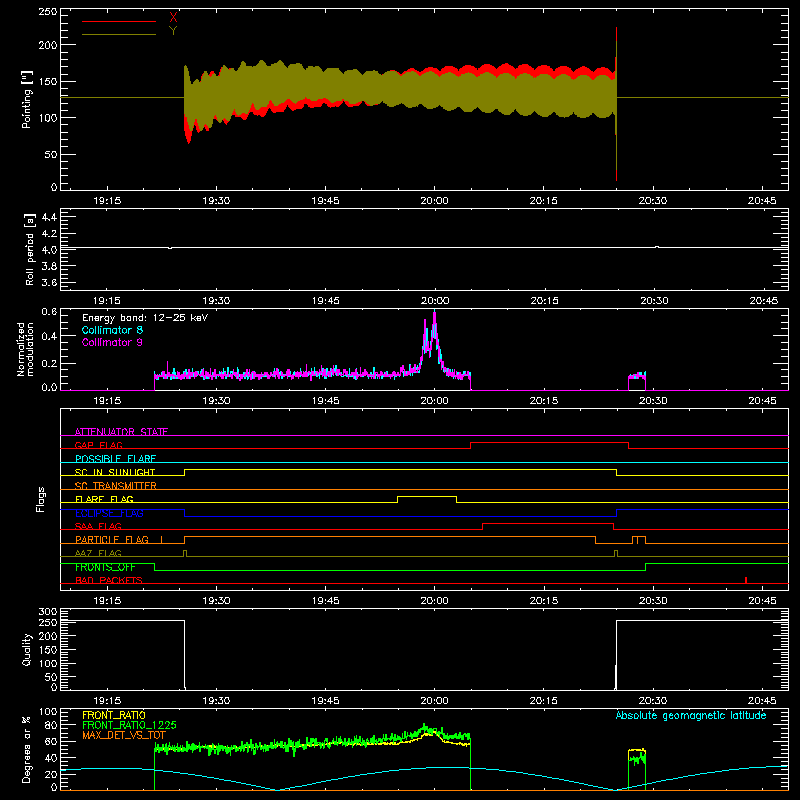Click the BAD_PACKETS flag label
The width and height of the screenshot is (800, 800).
pos(109,580)
